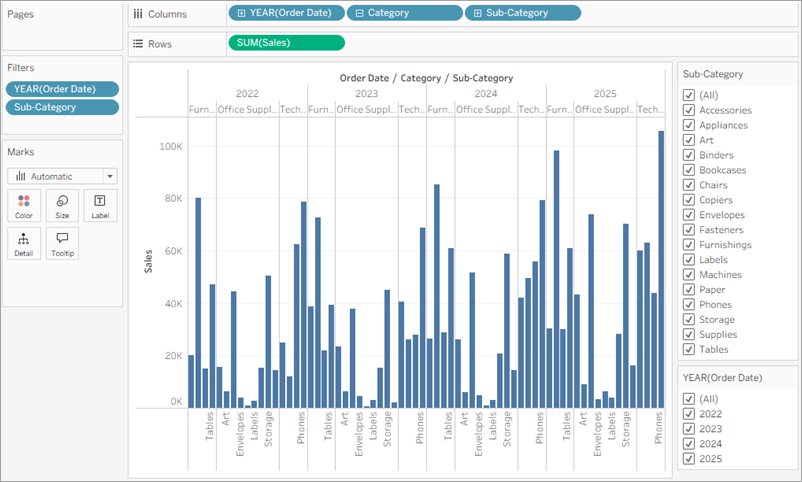The width and height of the screenshot is (802, 482).
Task: Click the Order Date / Category / Sub-Category header
Action: click(426, 77)
